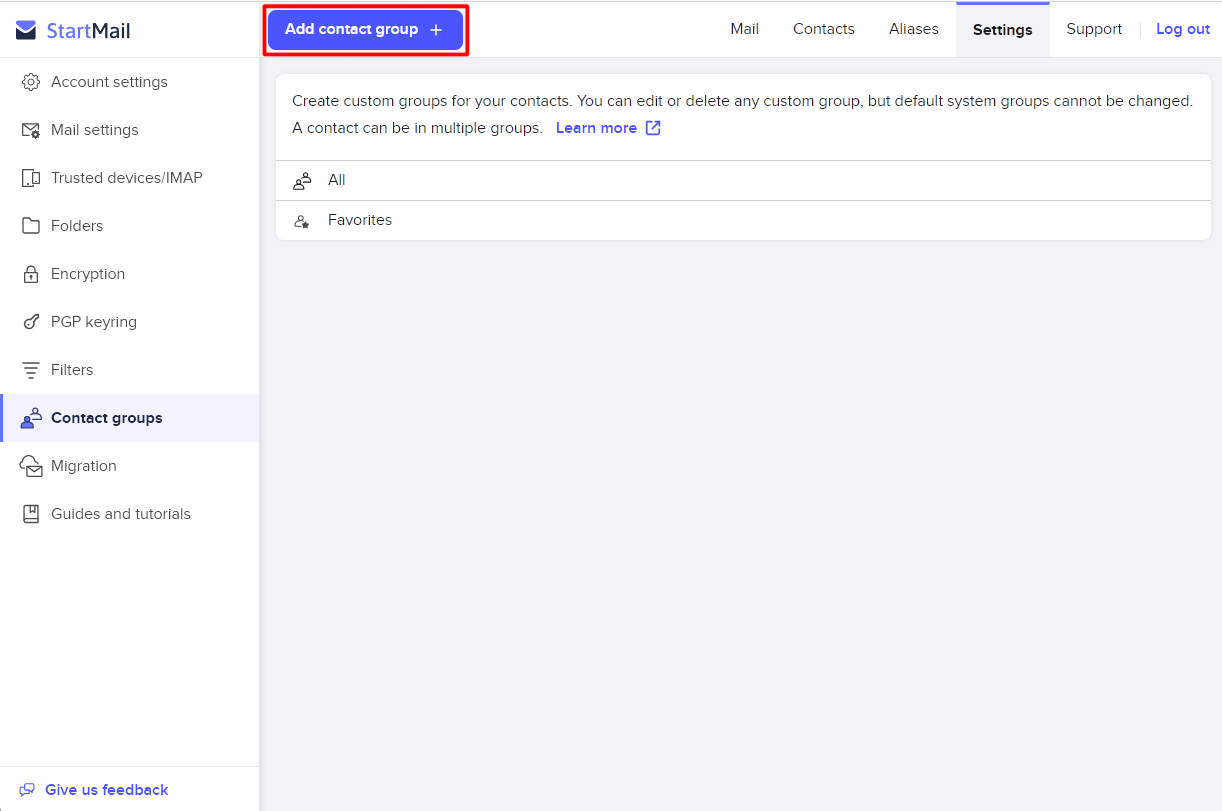1222x811 pixels.
Task: Click the external link icon after Learn more
Action: pos(653,128)
